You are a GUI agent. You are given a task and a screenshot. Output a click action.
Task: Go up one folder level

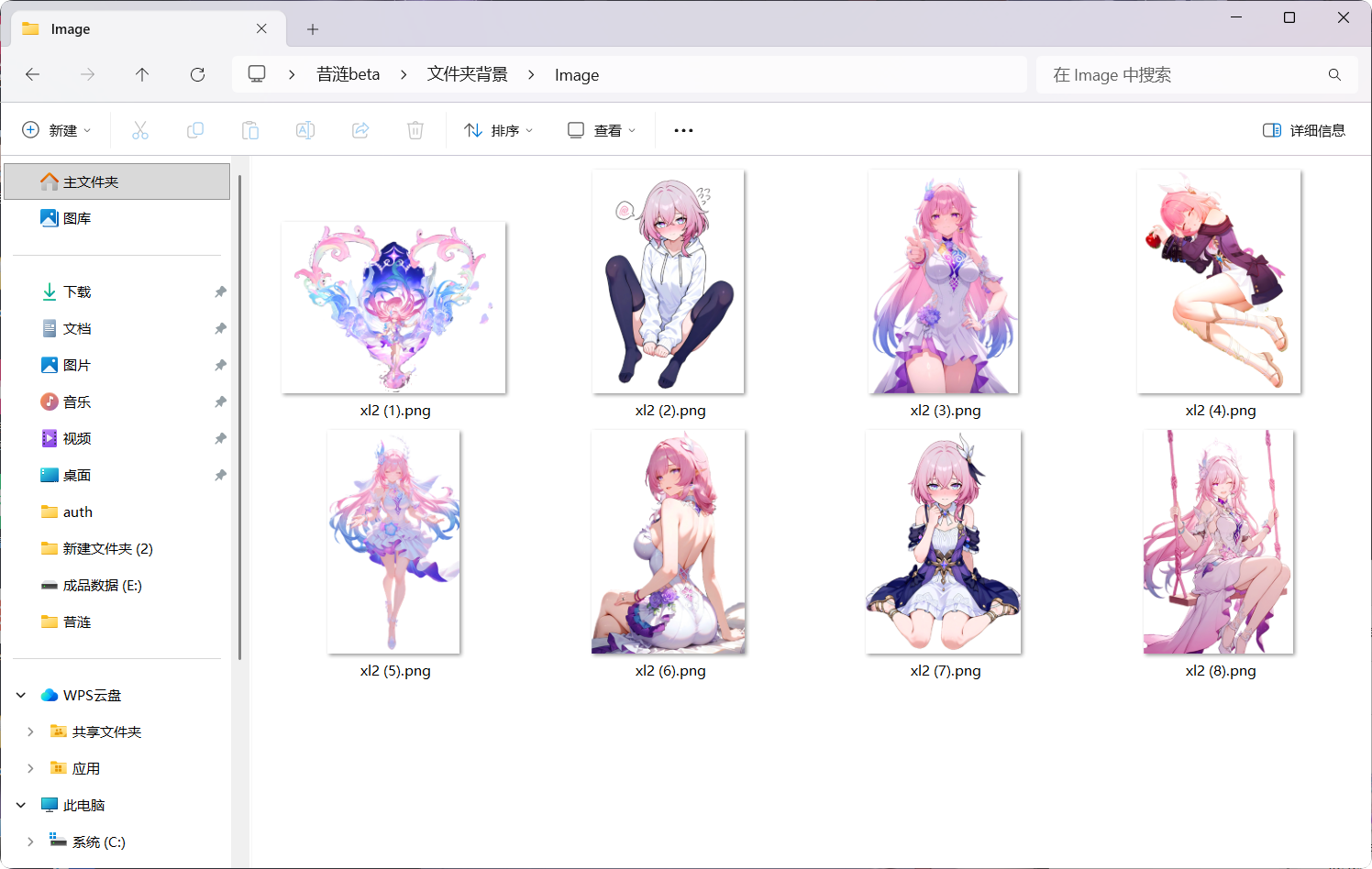pos(142,74)
